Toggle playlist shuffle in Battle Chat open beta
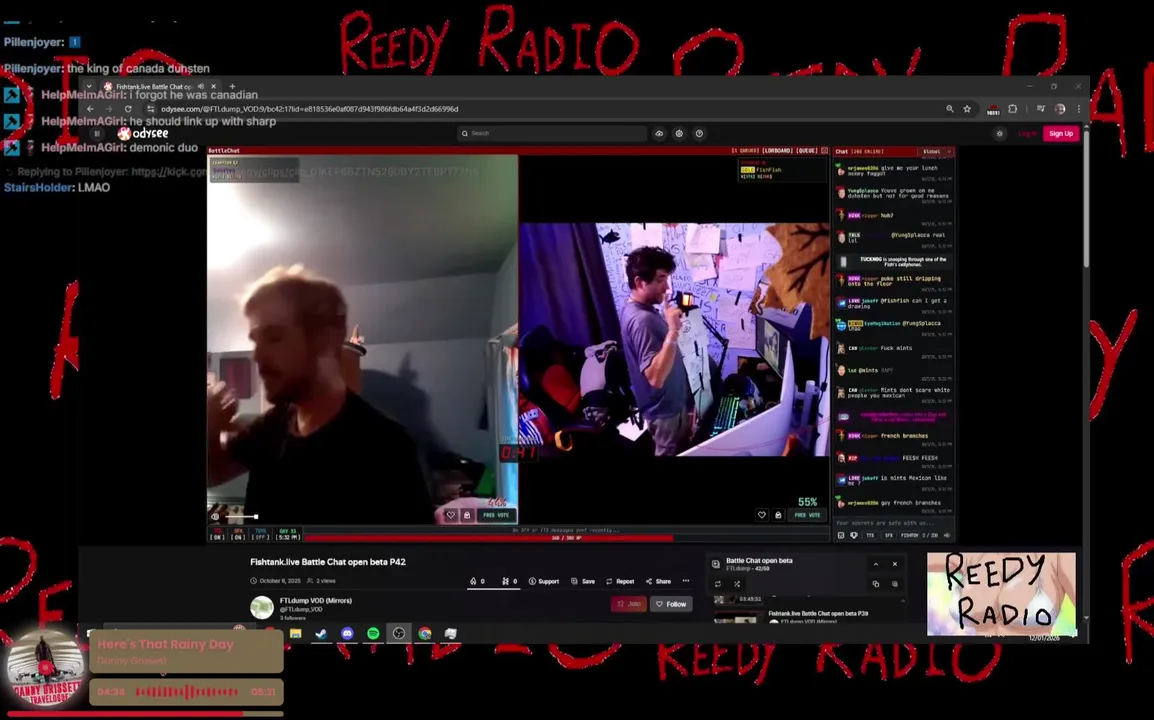The height and width of the screenshot is (720, 1154). click(737, 584)
